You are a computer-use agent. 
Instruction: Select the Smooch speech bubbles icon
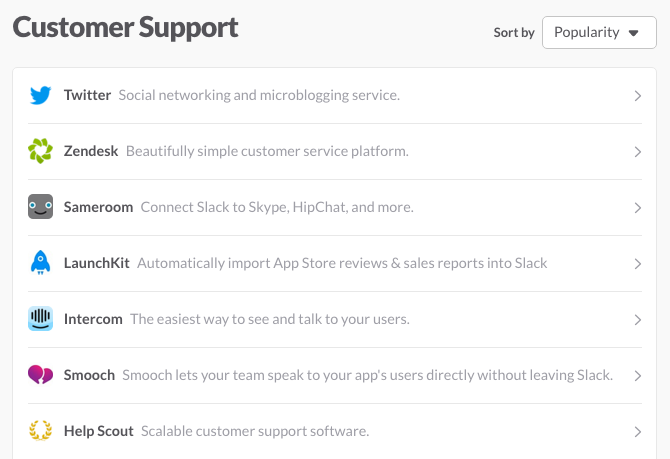(41, 375)
